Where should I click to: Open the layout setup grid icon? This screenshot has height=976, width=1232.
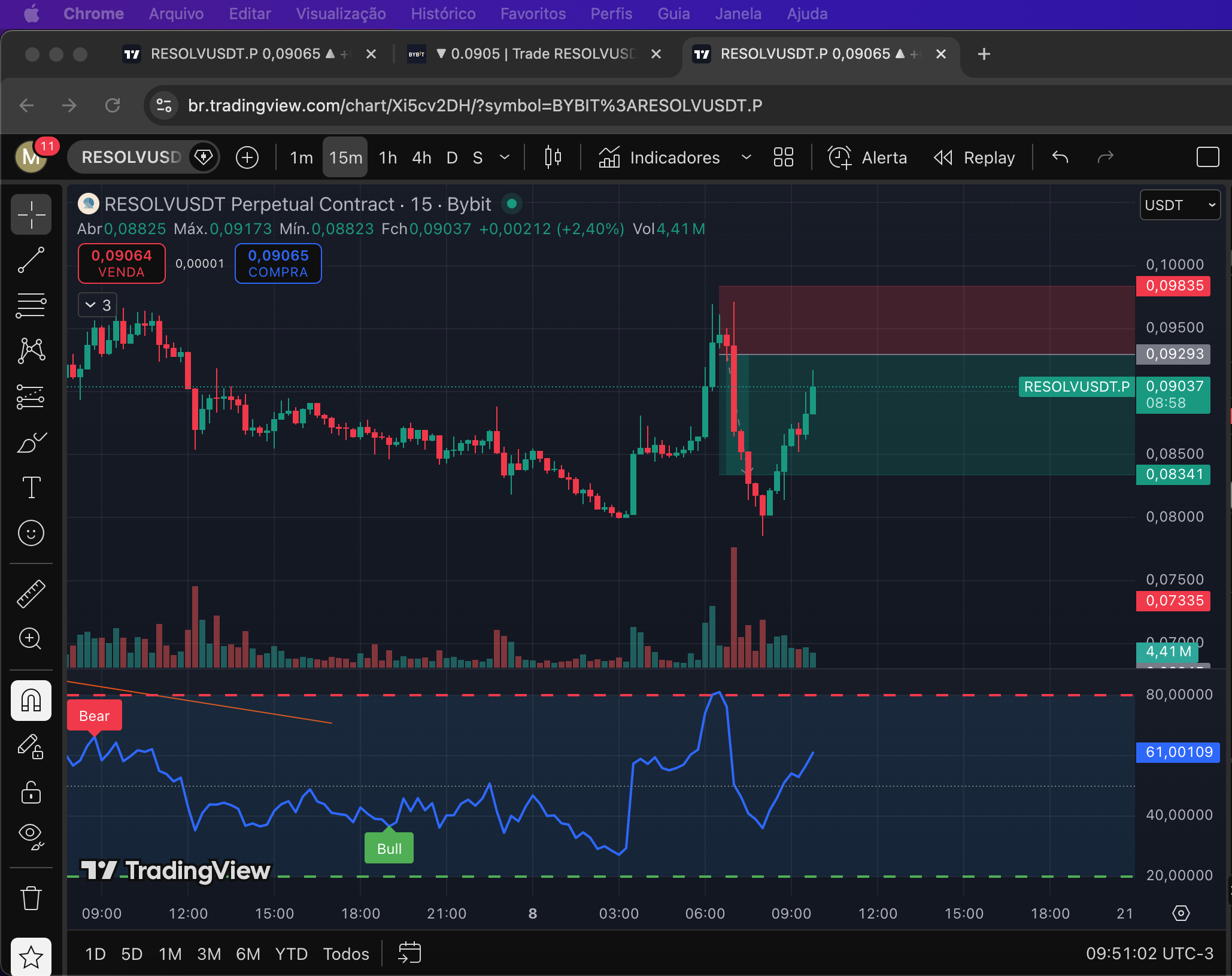click(783, 157)
